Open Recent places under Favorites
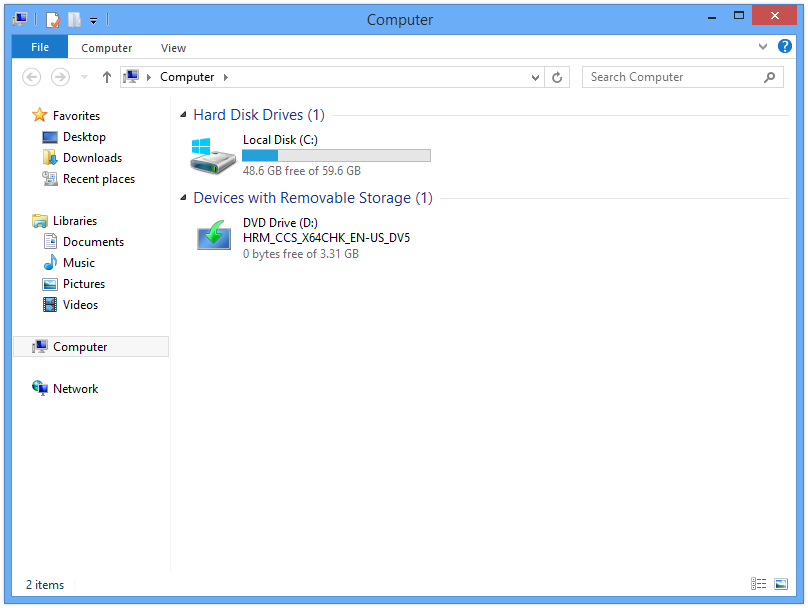The image size is (808, 608). tap(99, 179)
